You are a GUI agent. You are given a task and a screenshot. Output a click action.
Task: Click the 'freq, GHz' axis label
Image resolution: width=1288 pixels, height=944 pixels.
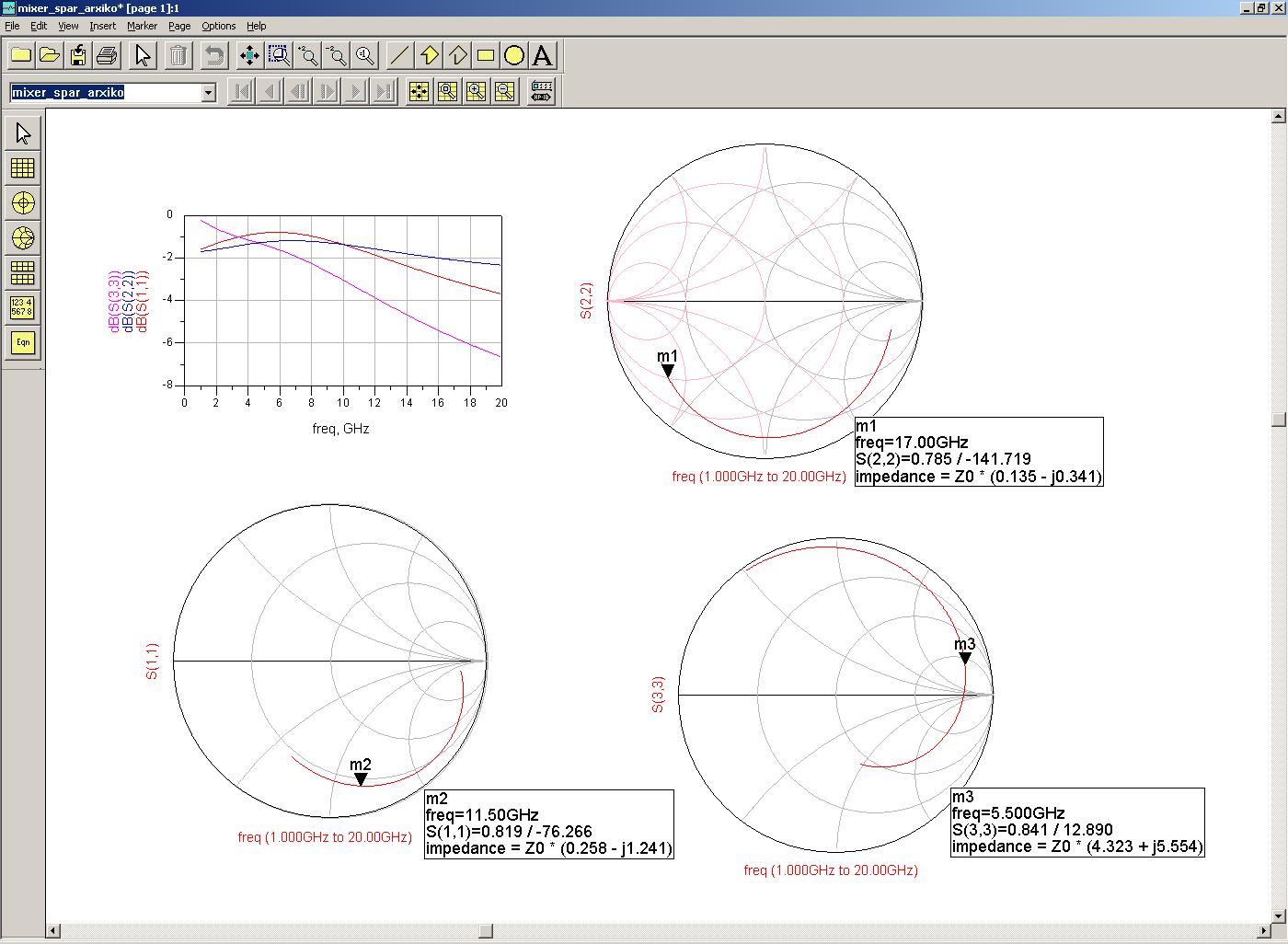[340, 429]
